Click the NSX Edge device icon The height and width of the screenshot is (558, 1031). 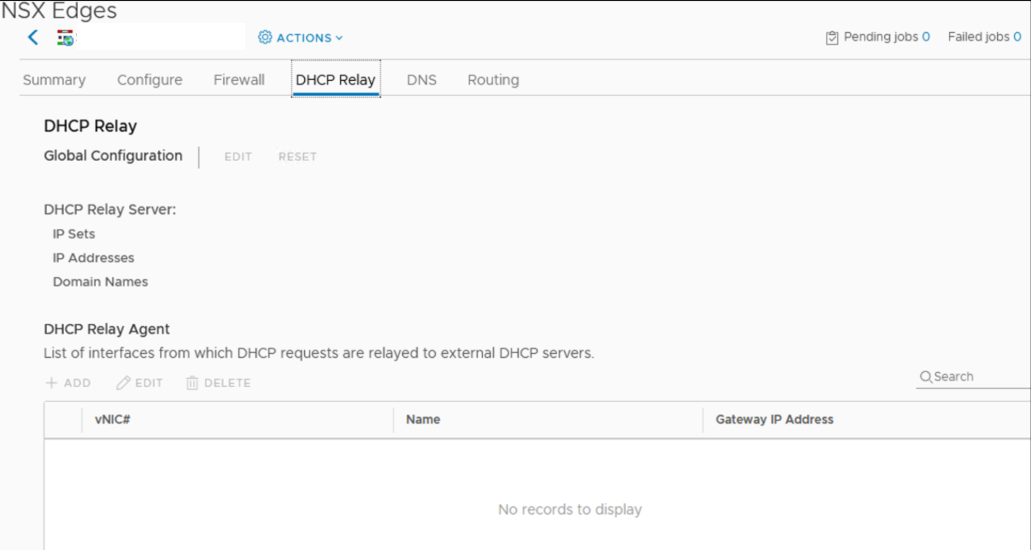pyautogui.click(x=65, y=38)
